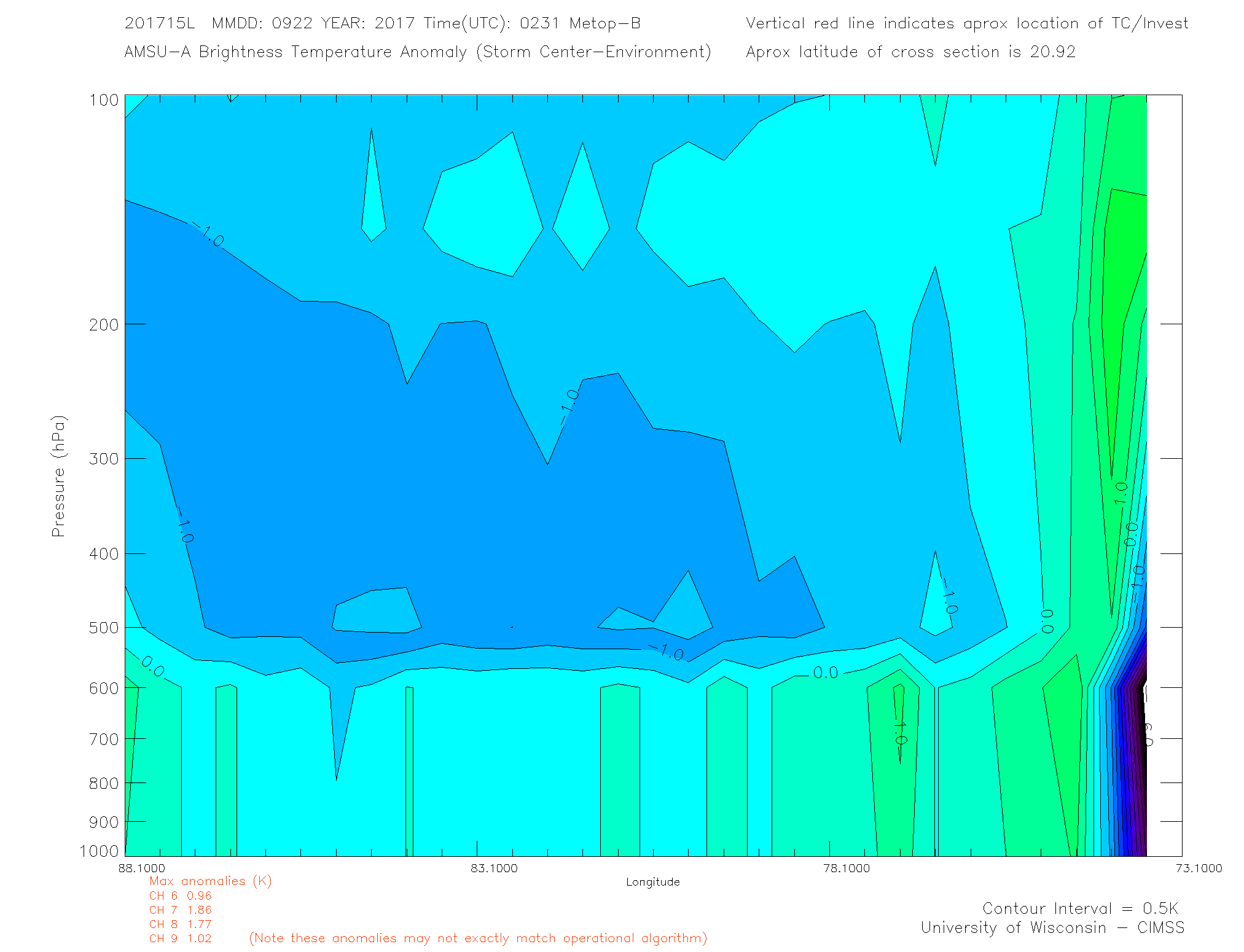Click the 1000 hPa pressure axis label
The image size is (1244, 952).
[x=99, y=851]
